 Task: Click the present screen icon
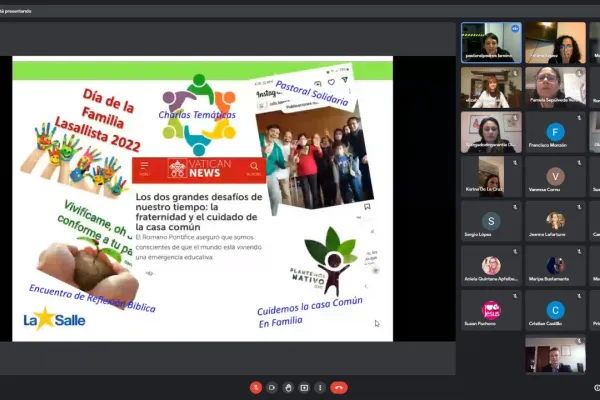coord(304,388)
